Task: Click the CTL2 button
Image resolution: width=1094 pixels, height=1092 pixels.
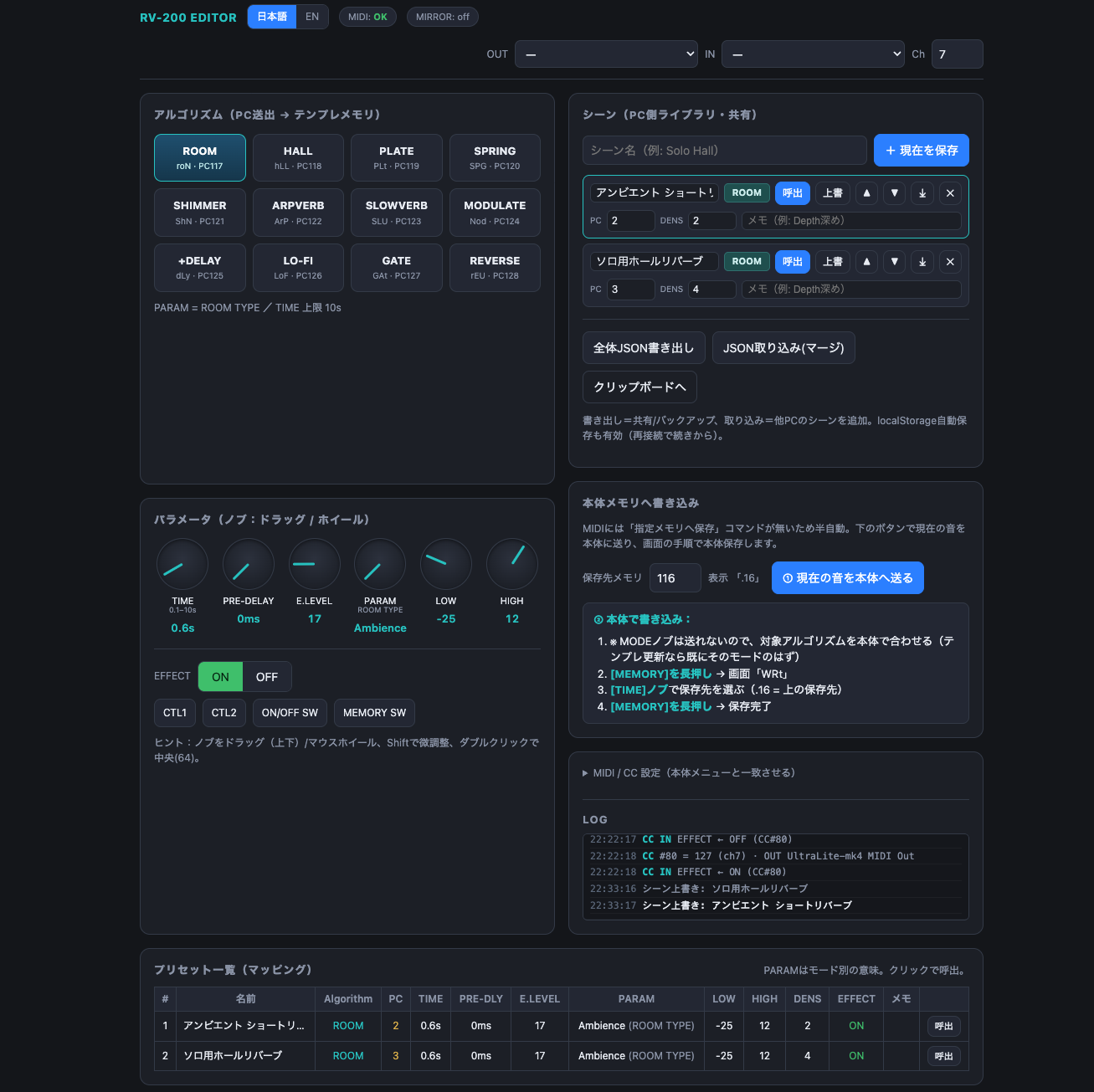Action: (x=224, y=713)
